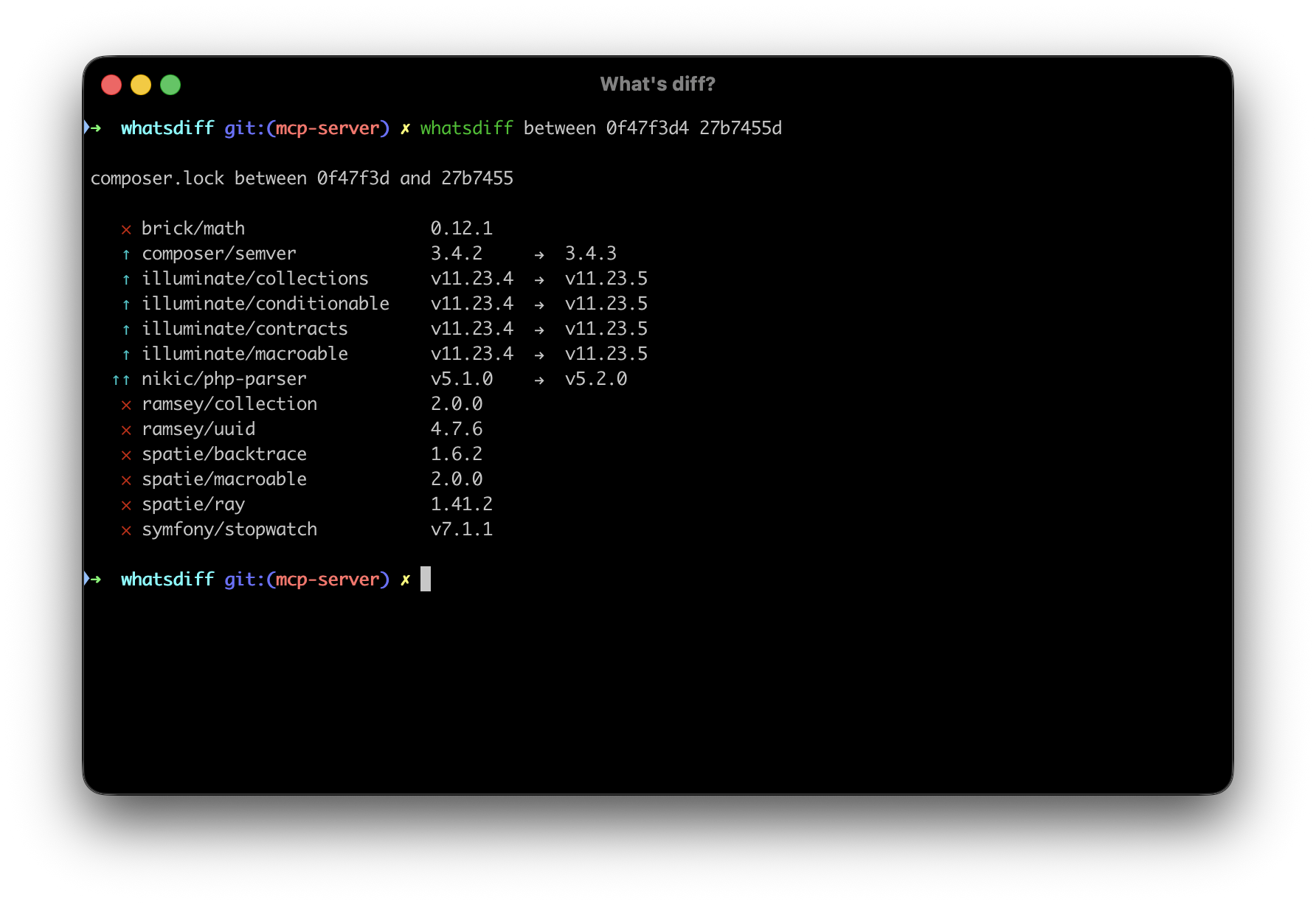Click the illuminate/collections package name
This screenshot has width=1316, height=904.
point(254,279)
